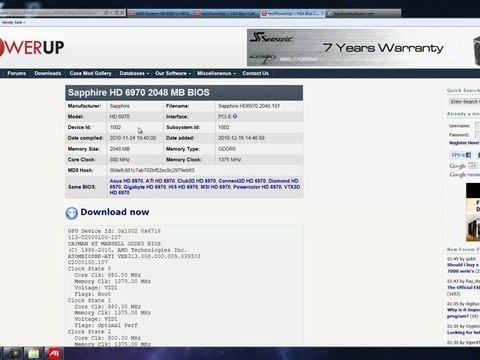Viewport: 480px width, 360px height.
Task: Open the HIS HD 6970 link
Action: coord(183,187)
